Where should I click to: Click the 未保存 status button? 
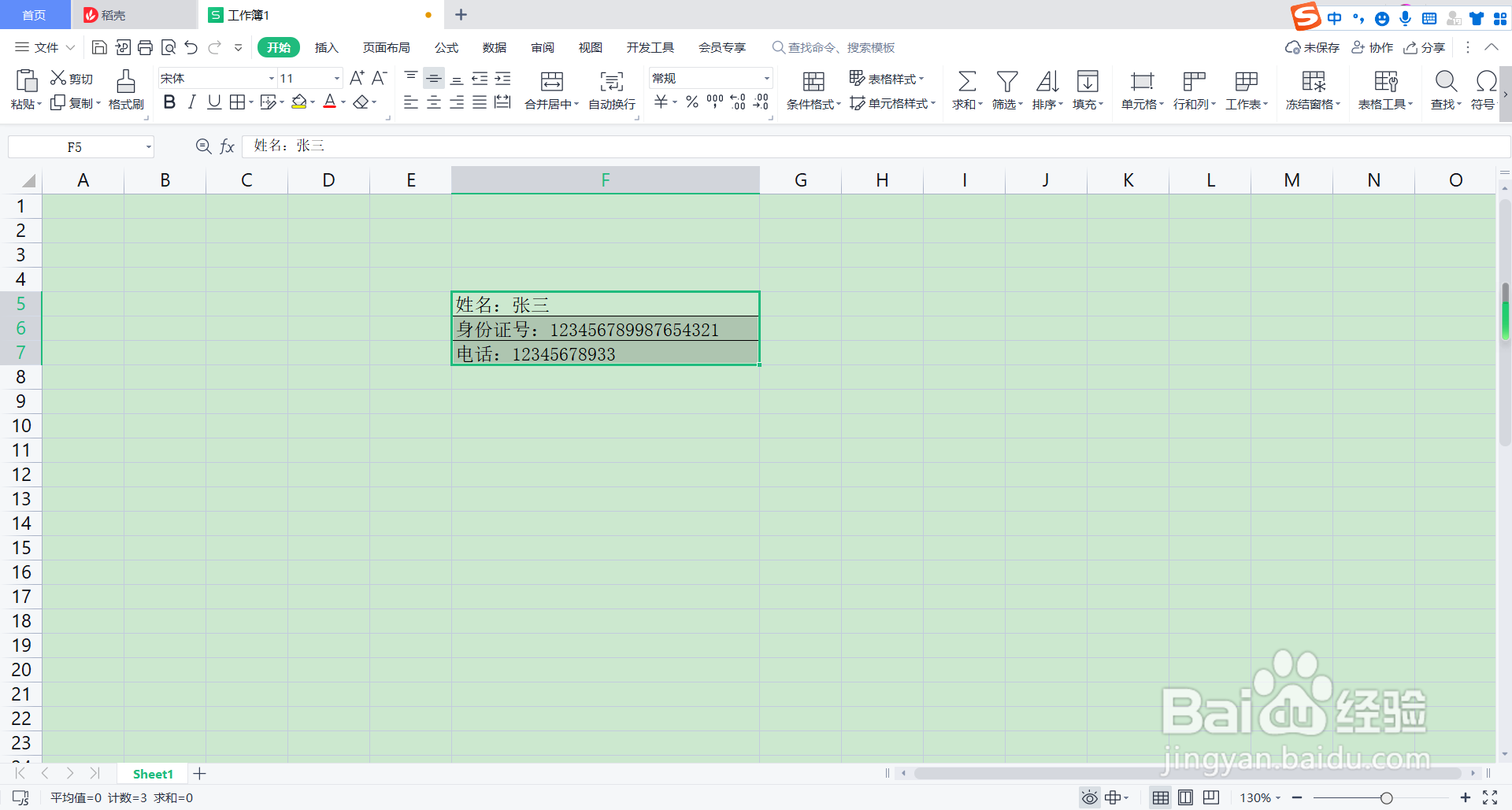(1312, 47)
